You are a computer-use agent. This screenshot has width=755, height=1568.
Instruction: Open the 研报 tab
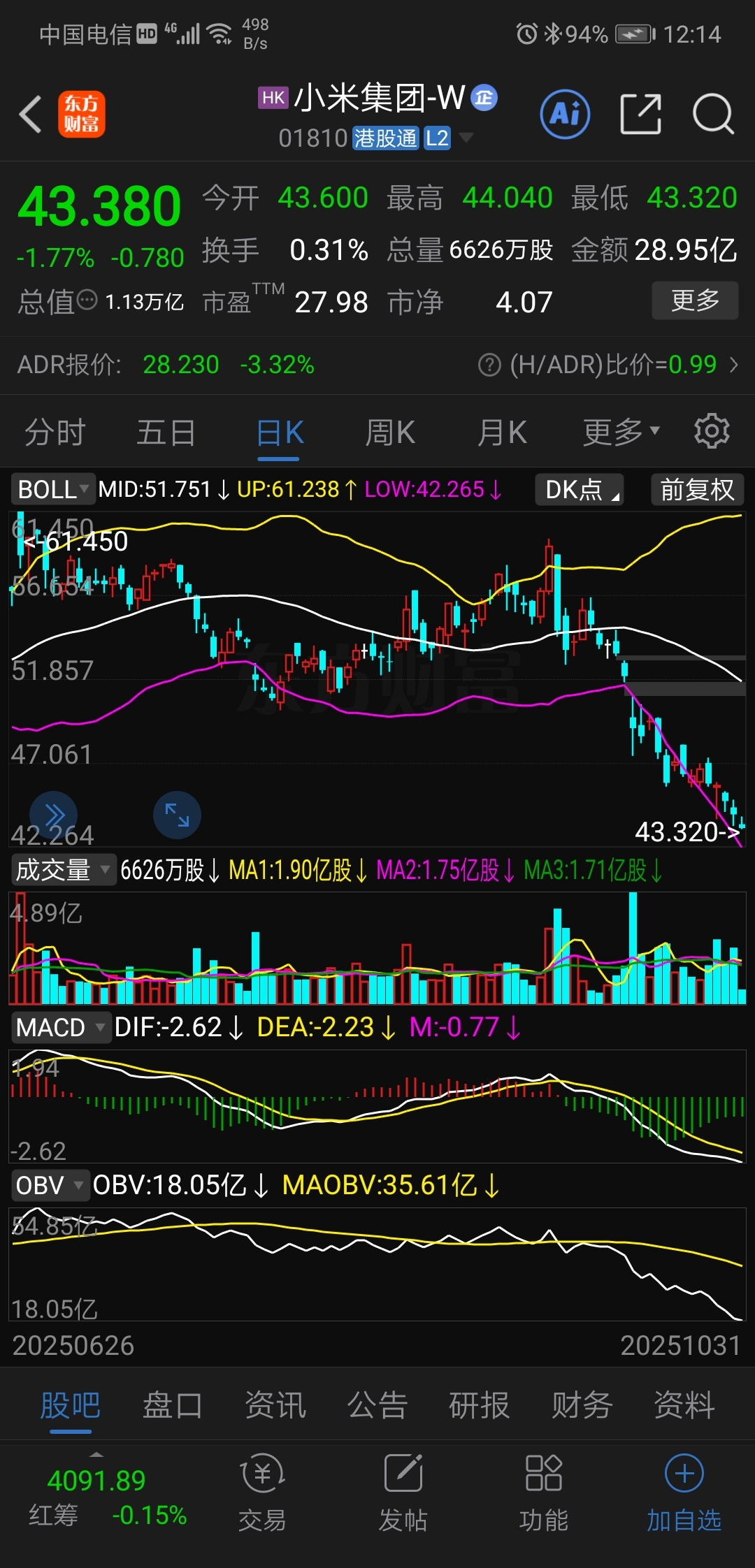tap(480, 1405)
